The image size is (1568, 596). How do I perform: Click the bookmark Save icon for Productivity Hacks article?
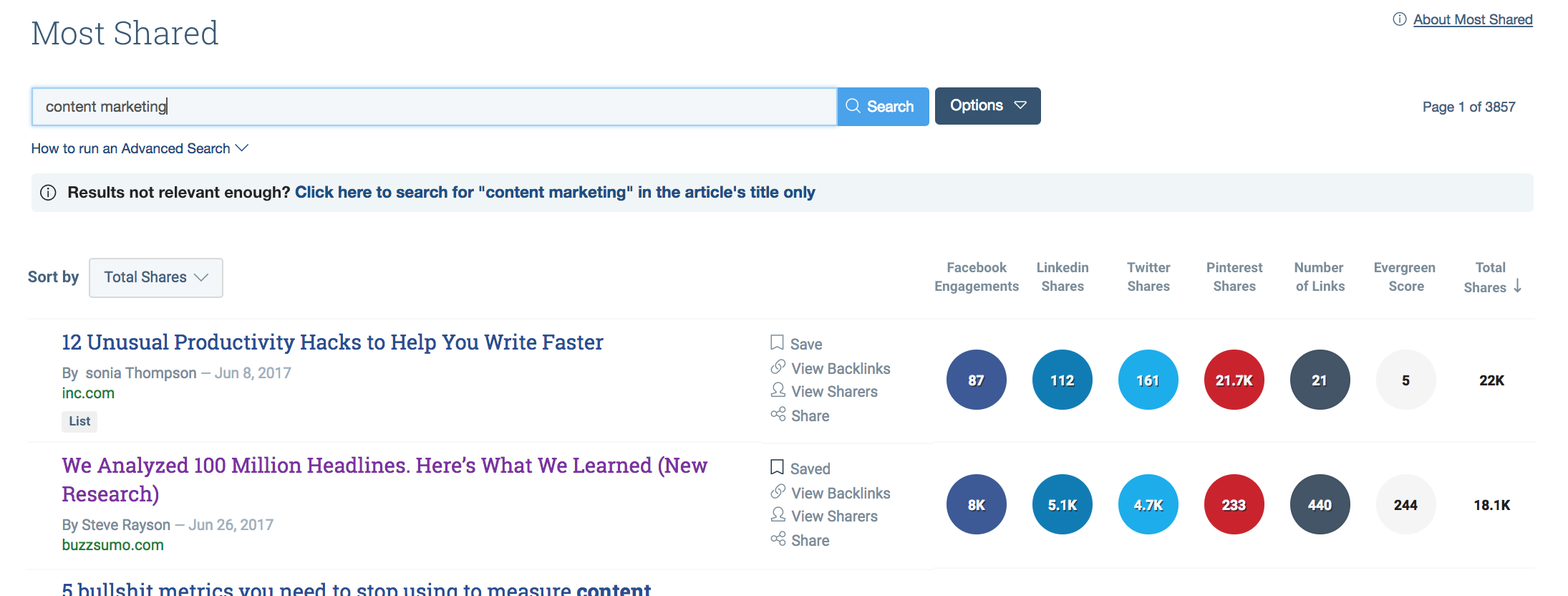tap(777, 343)
